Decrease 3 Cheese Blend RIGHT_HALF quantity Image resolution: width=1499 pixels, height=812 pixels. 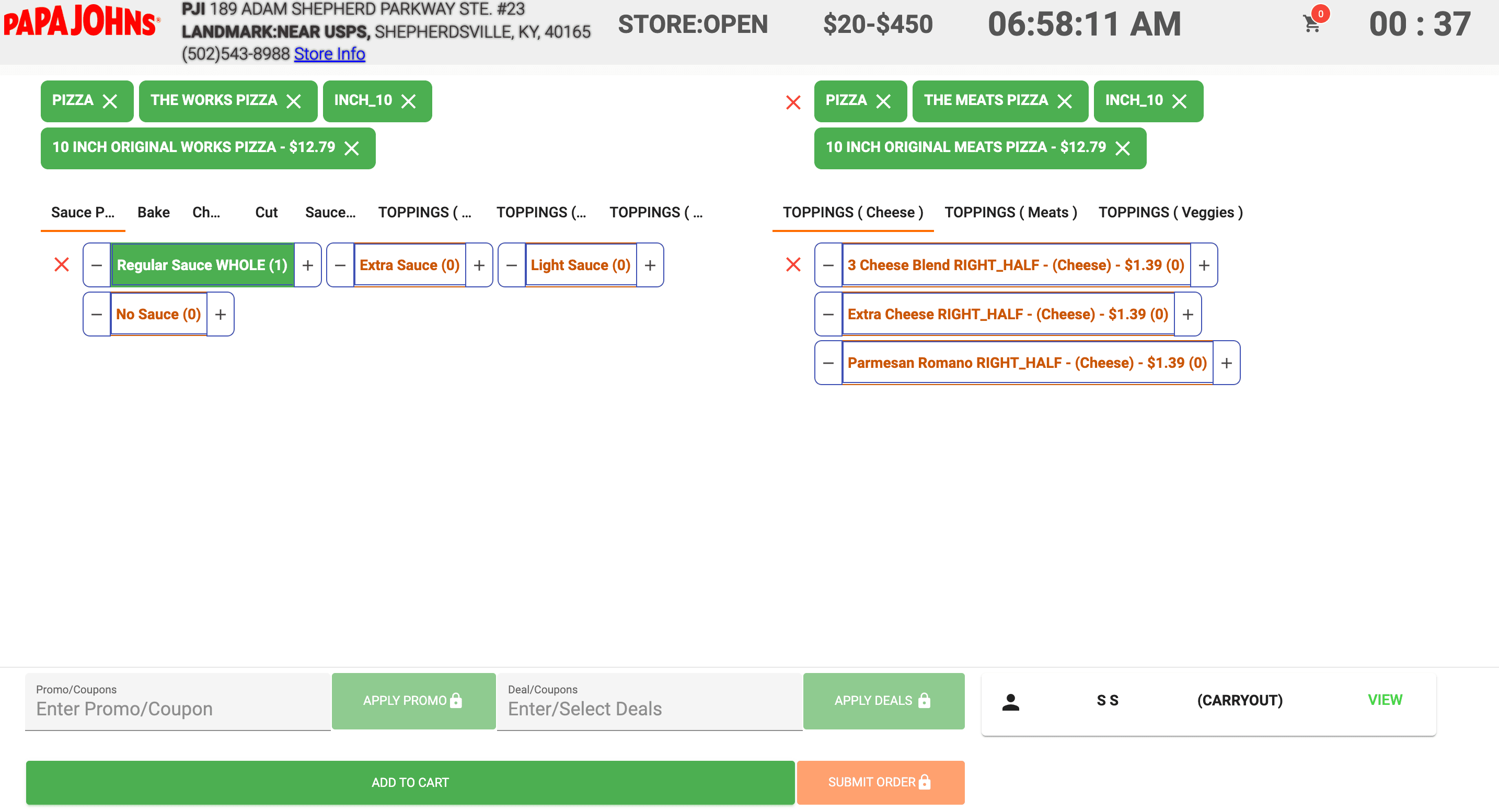[x=828, y=265]
